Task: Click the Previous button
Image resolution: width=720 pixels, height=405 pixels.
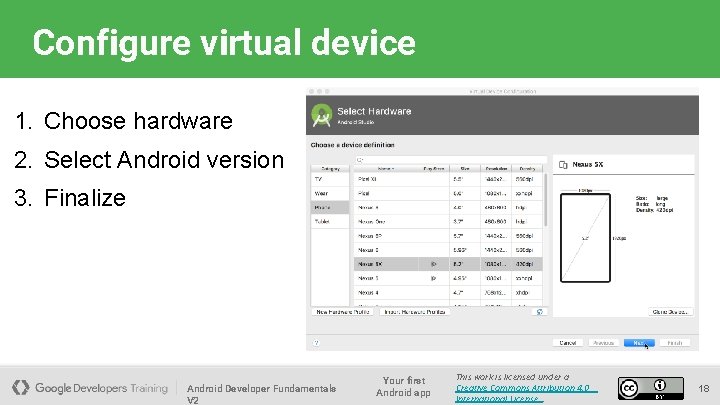Action: 603,343
